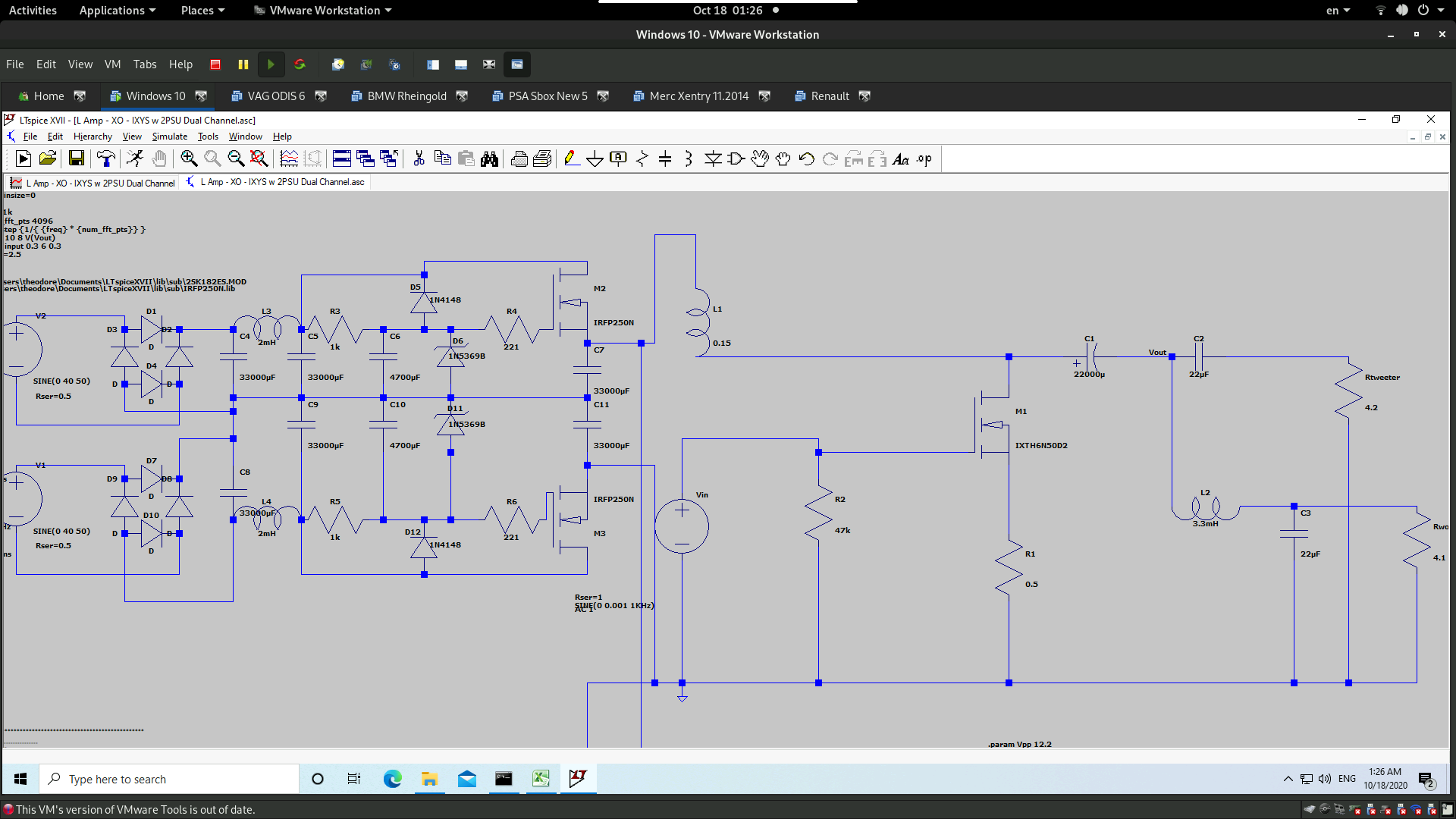
Task: Undo the last schematic edit
Action: coord(806,158)
